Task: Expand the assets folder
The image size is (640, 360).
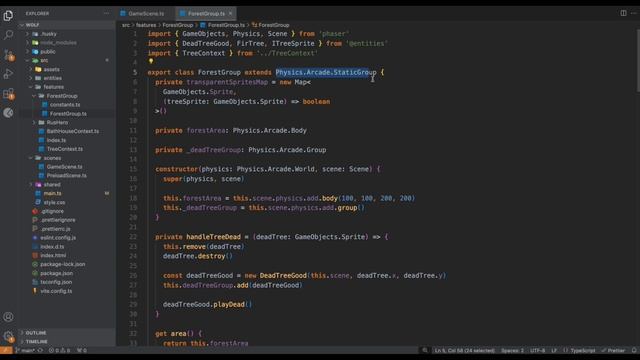Action: (x=67, y=69)
